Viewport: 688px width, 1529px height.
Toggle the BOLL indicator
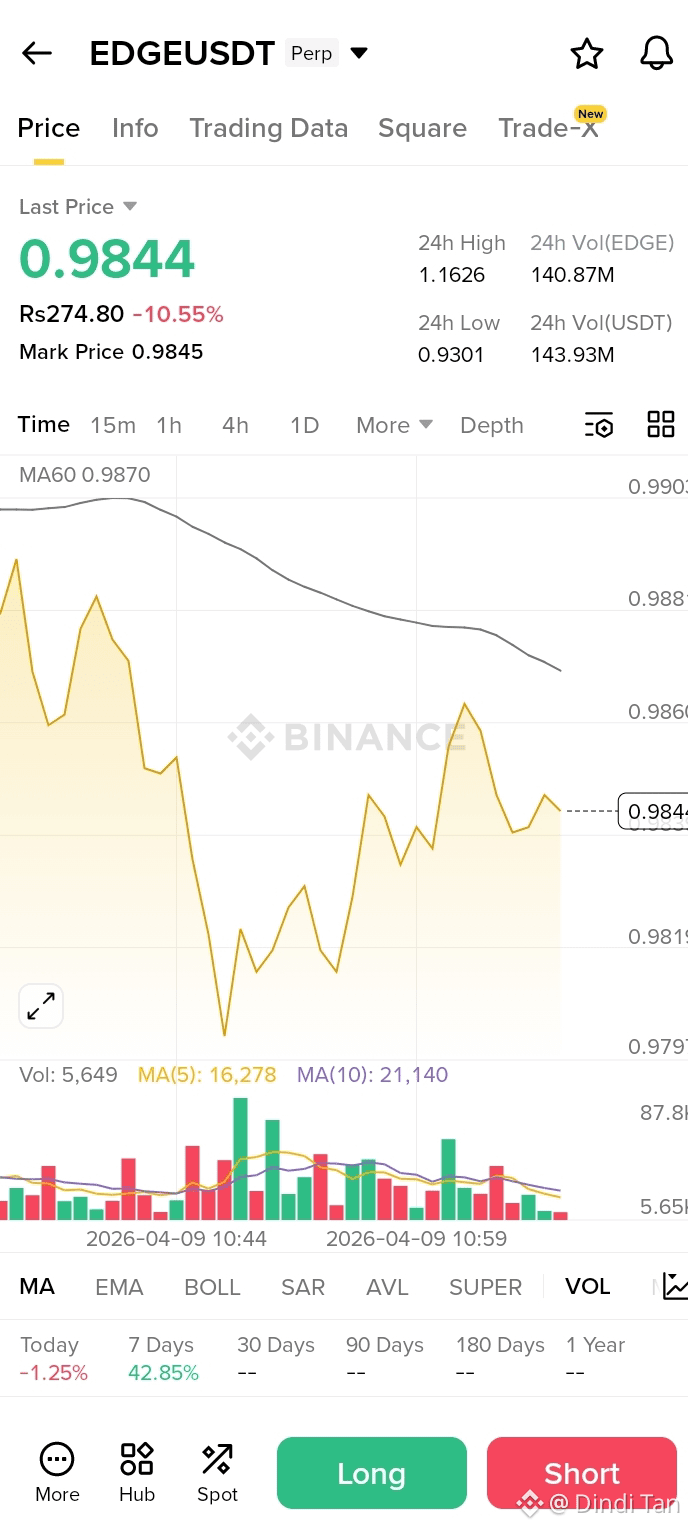click(x=212, y=1287)
